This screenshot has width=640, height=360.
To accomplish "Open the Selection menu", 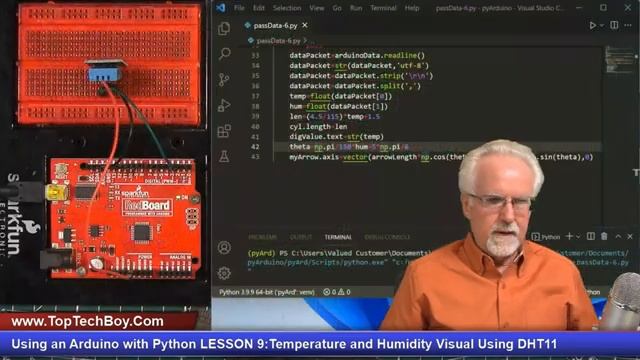I will (x=287, y=8).
